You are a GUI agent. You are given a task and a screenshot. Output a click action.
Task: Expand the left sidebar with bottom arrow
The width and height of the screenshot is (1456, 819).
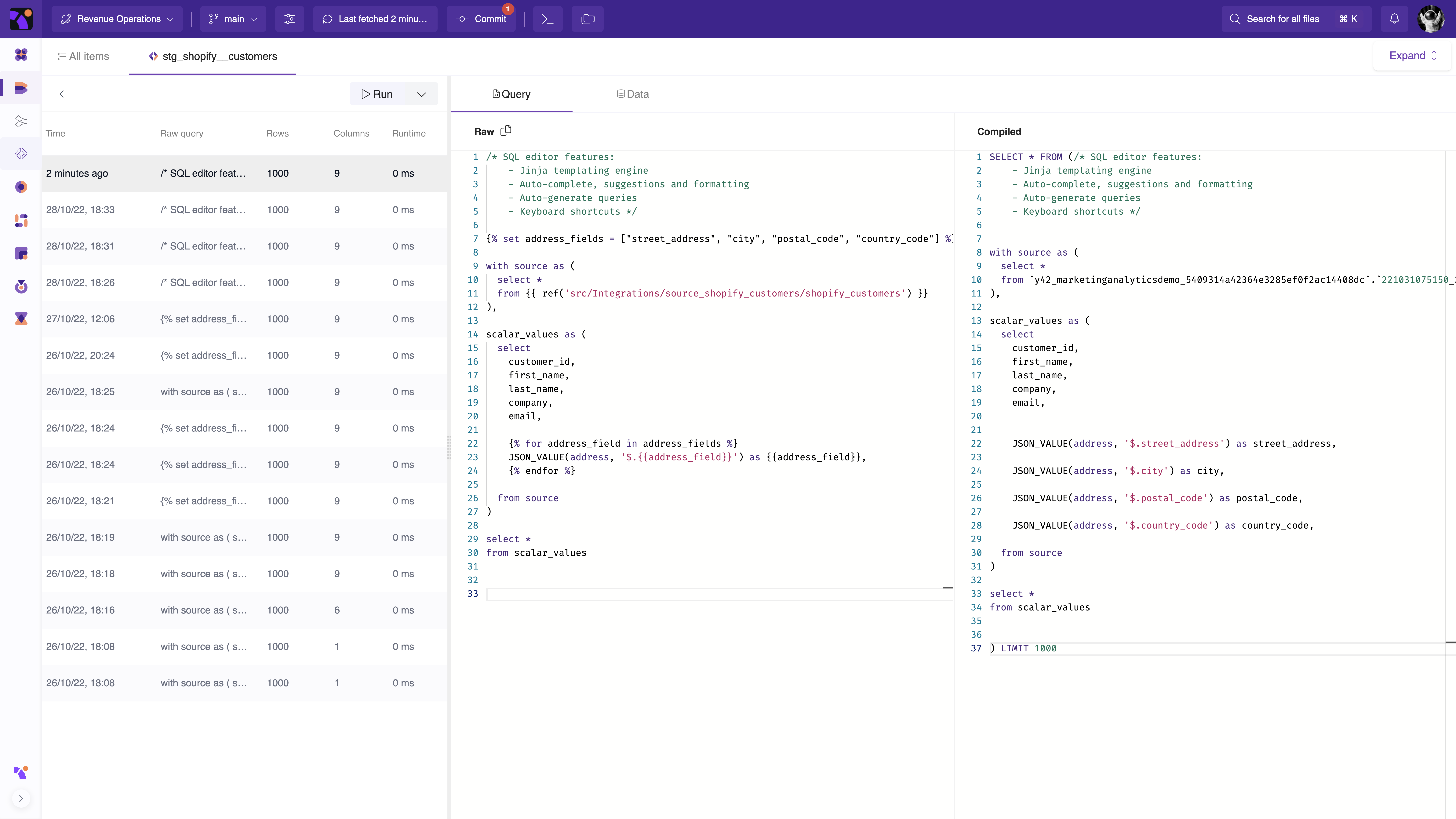point(21,799)
